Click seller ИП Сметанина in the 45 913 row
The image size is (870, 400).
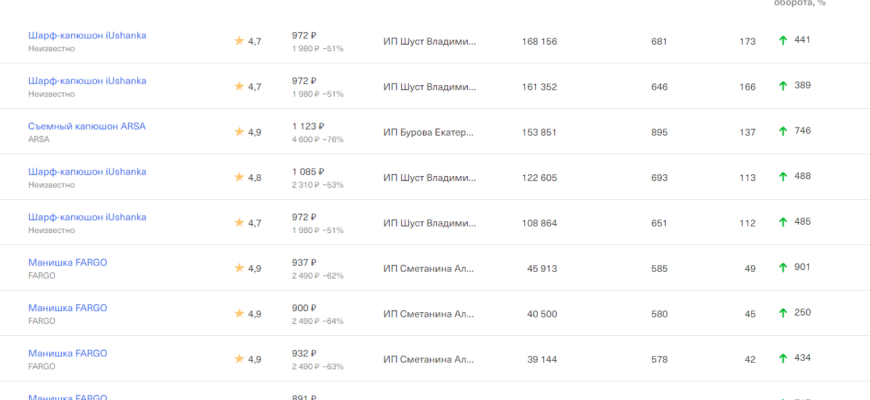429,268
